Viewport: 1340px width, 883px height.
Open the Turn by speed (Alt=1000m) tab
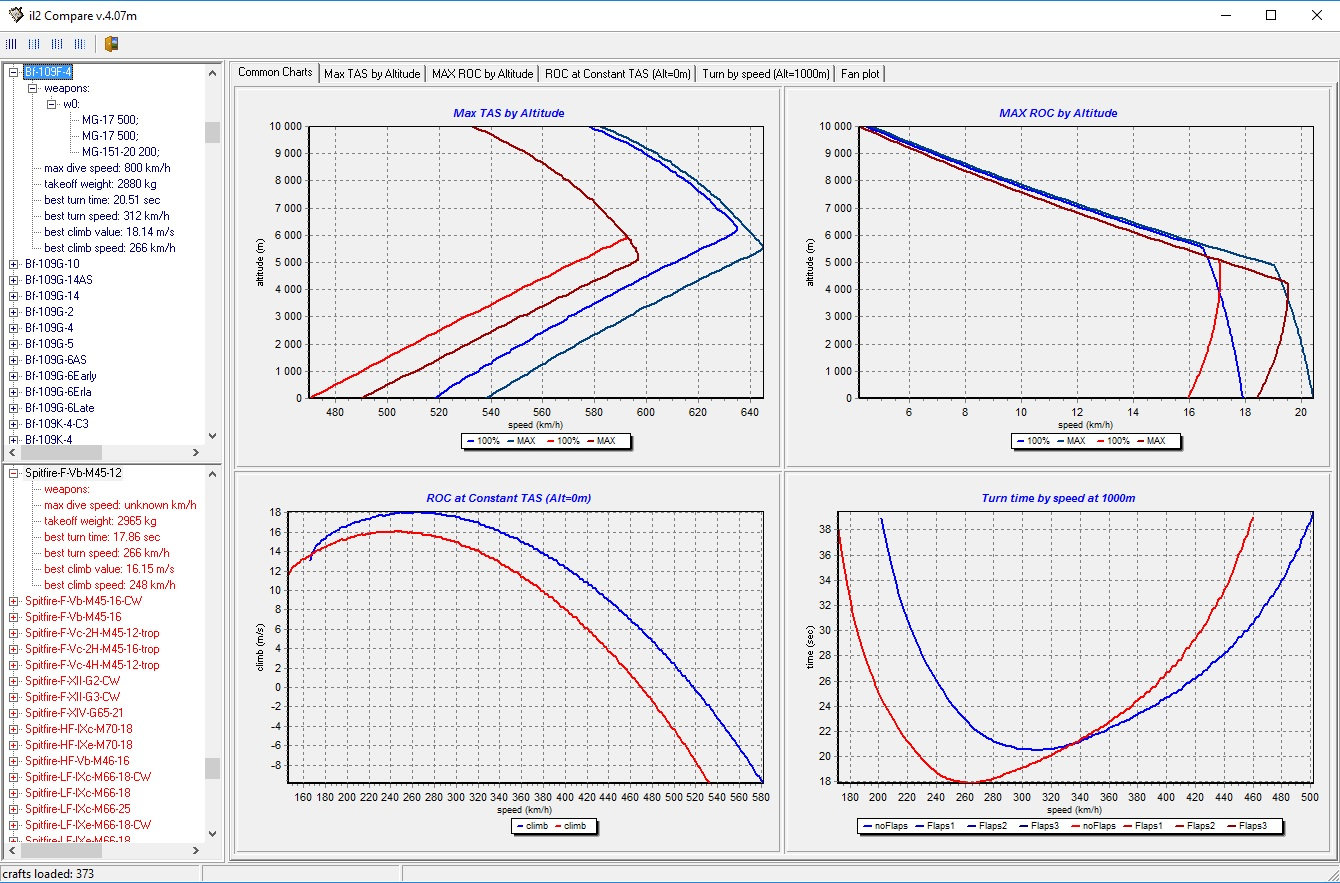[766, 74]
